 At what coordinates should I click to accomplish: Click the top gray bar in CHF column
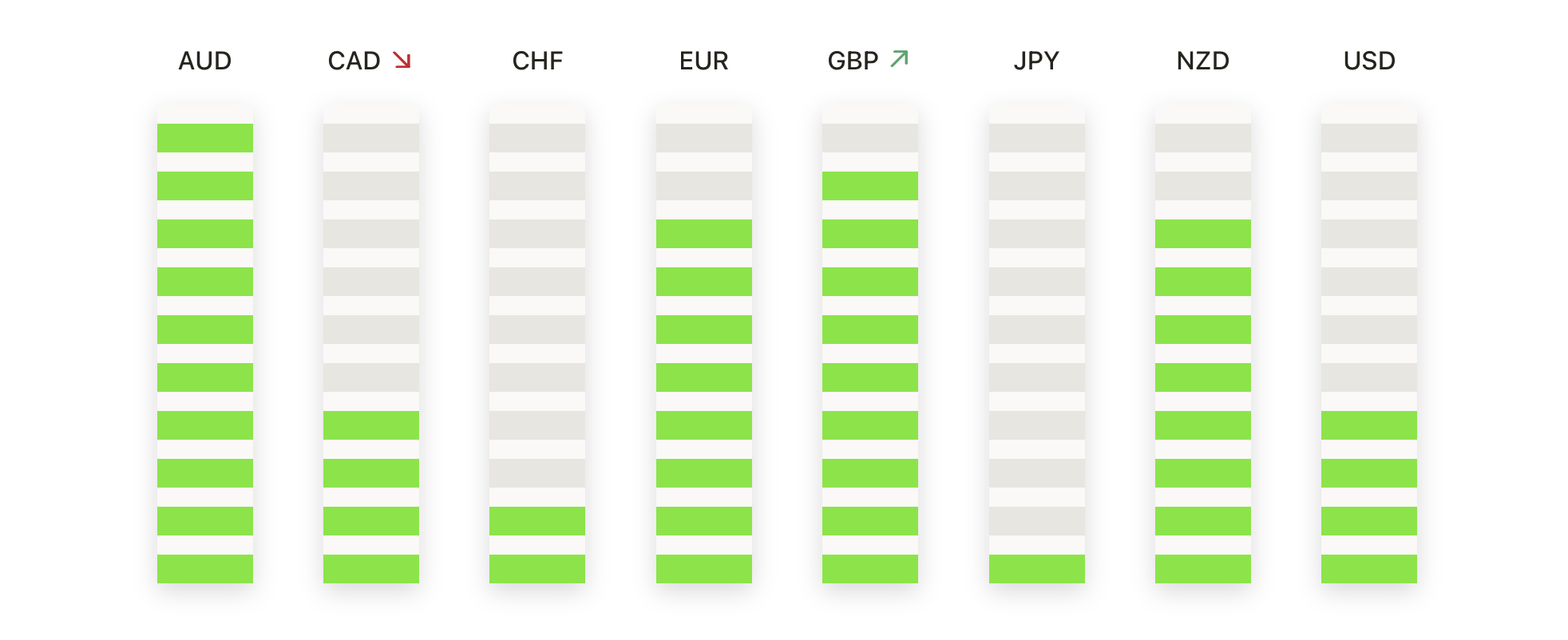pos(537,138)
